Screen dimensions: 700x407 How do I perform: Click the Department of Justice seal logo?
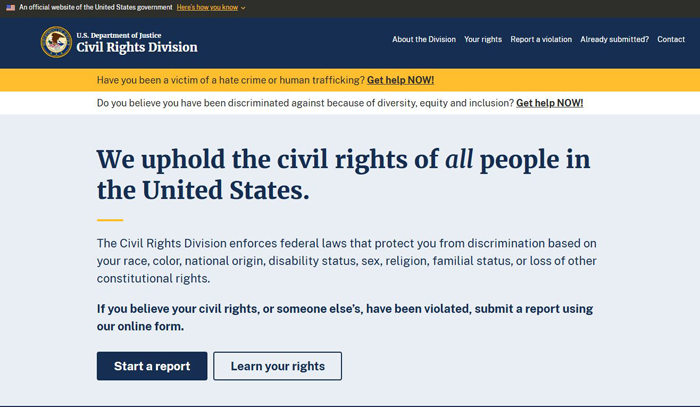pos(56,42)
